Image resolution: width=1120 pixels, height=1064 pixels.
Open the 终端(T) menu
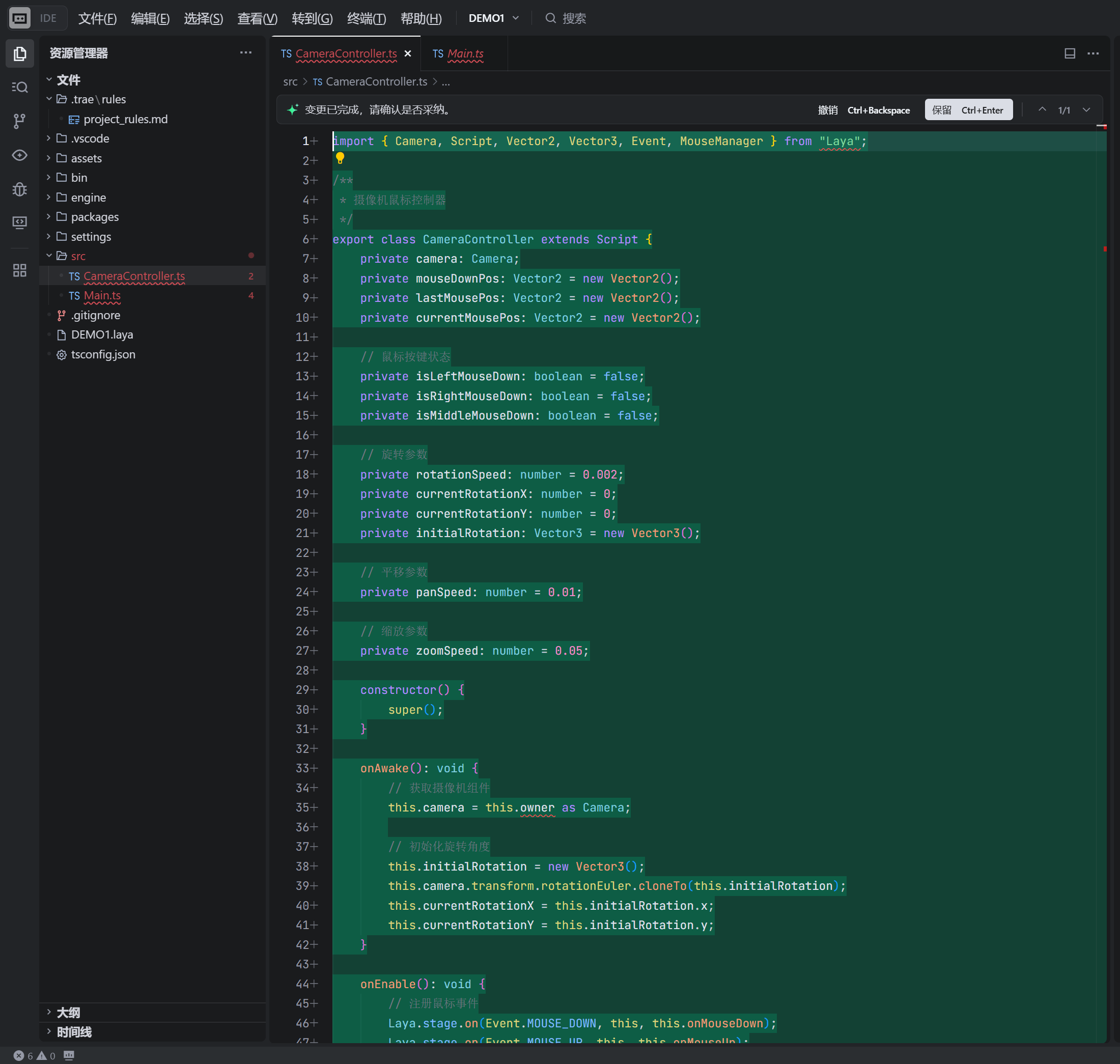(x=367, y=19)
